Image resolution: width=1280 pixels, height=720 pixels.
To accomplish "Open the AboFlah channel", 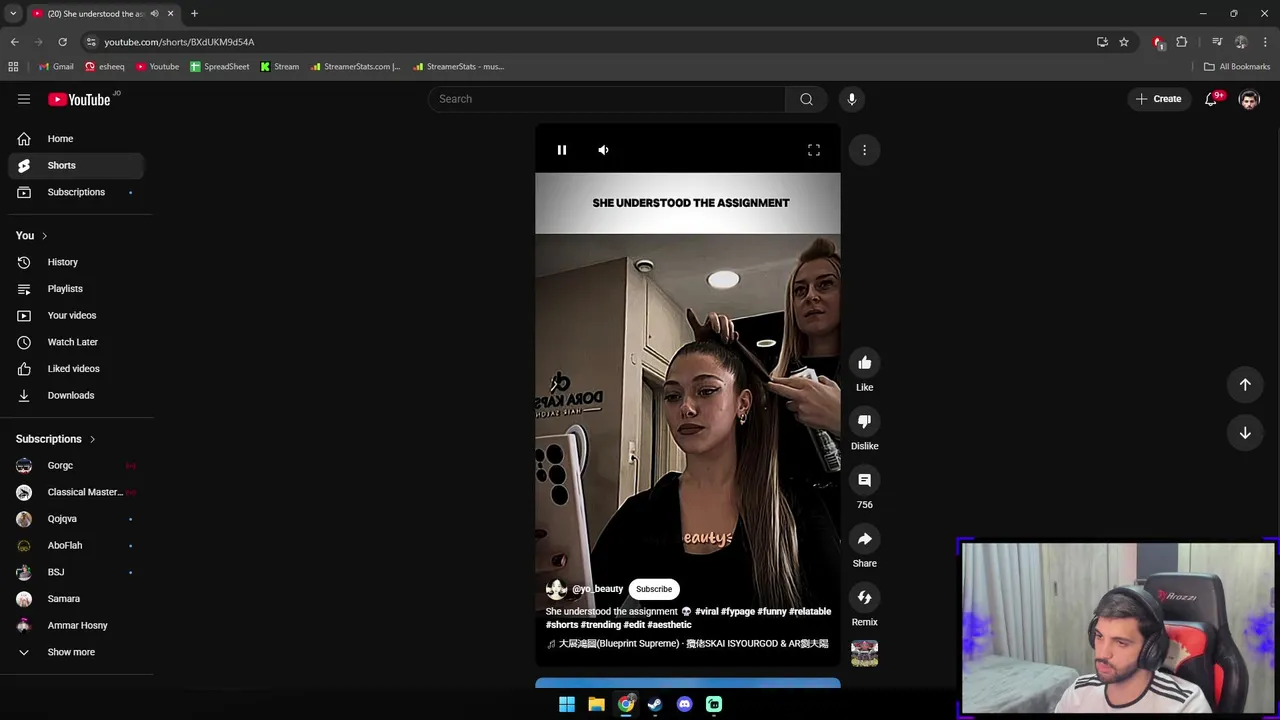I will 76,546.
